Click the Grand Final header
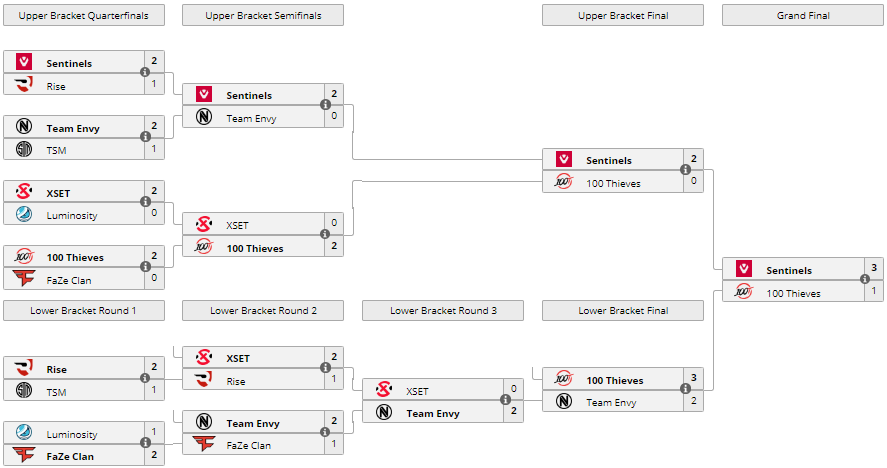Viewport: 887px width, 468px height. click(x=803, y=16)
